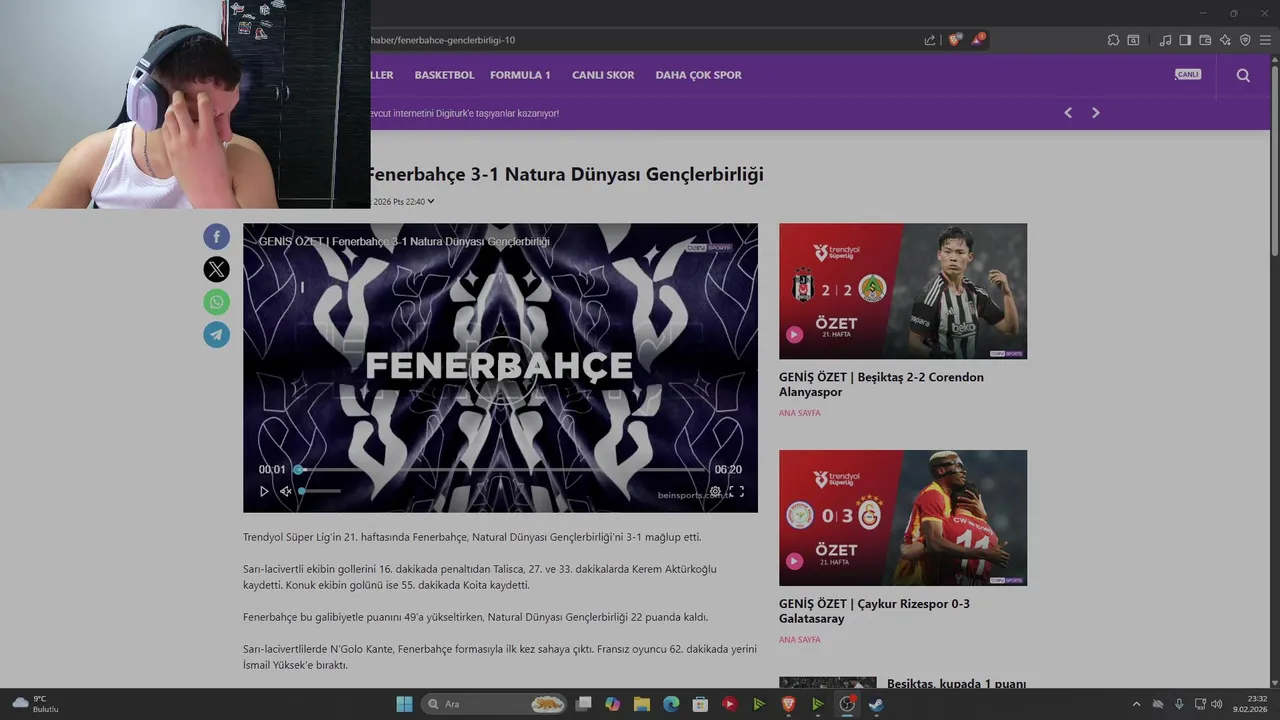Open the browser extensions puzzle icon
1280x720 pixels.
1113,40
